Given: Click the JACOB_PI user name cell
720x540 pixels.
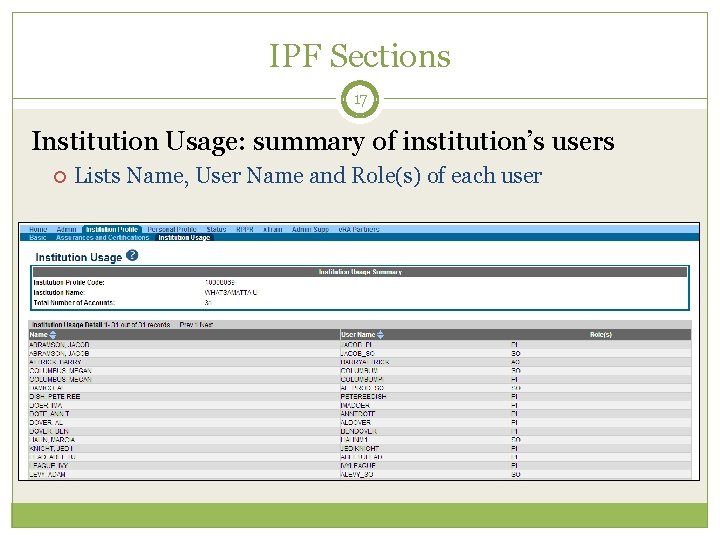Looking at the screenshot, I should [356, 345].
